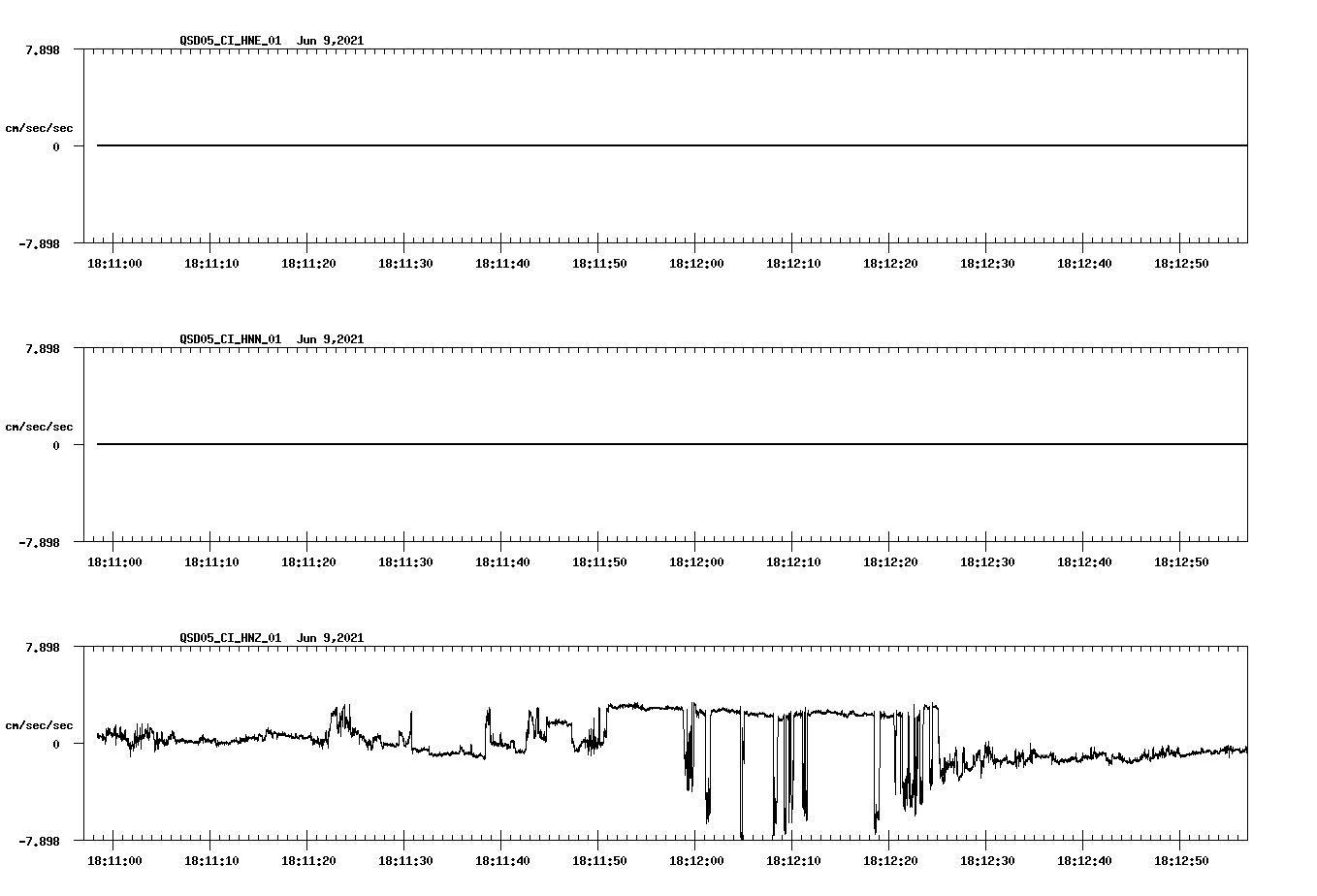Click -7.898 lower limit on HNZ plot
This screenshot has width=1317, height=896.
pos(39,842)
